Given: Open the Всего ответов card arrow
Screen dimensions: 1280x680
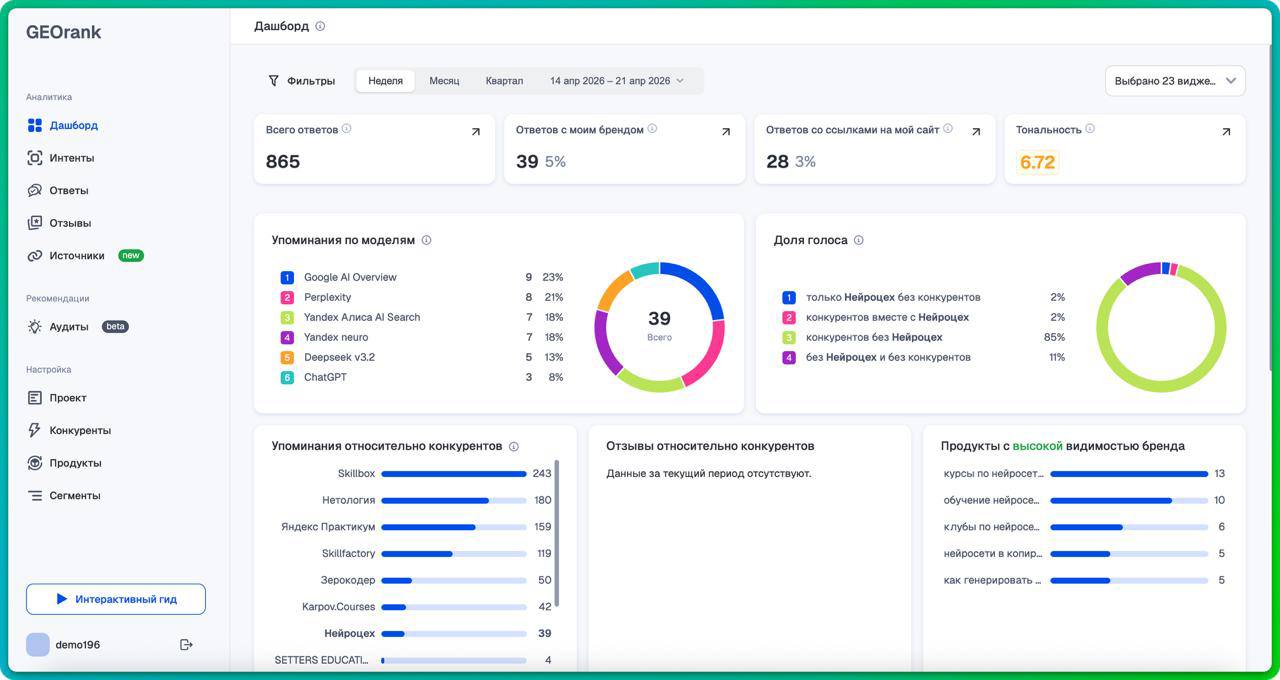Looking at the screenshot, I should tap(476, 132).
